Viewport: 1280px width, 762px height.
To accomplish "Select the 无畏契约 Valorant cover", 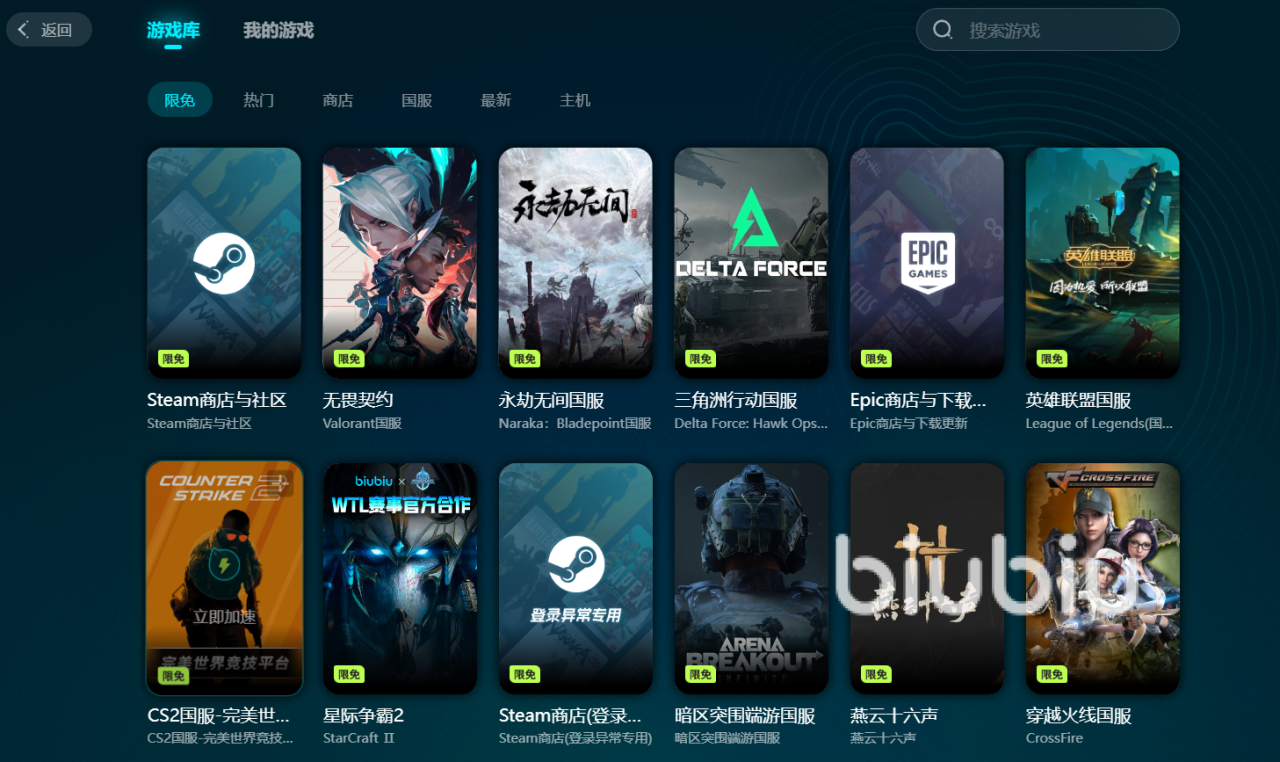I will (x=399, y=263).
